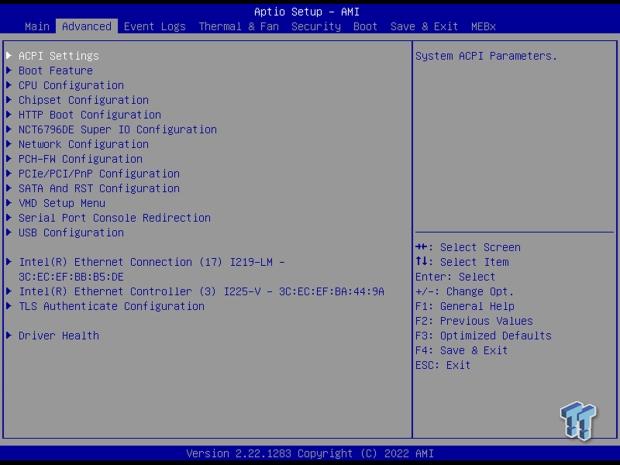Viewport: 620px width, 465px height.
Task: Open the MEBx tab
Action: click(x=483, y=26)
